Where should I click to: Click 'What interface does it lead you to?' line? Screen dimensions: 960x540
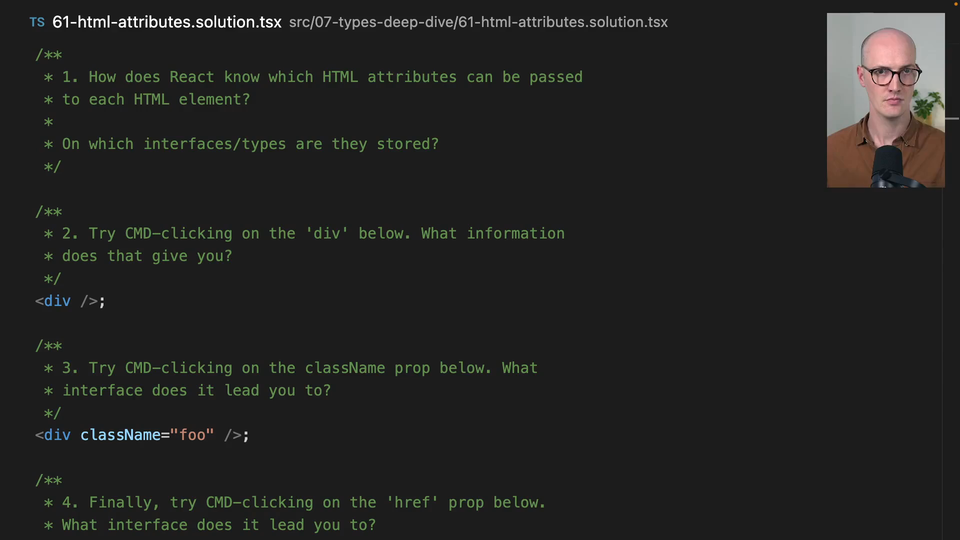pyautogui.click(x=219, y=525)
